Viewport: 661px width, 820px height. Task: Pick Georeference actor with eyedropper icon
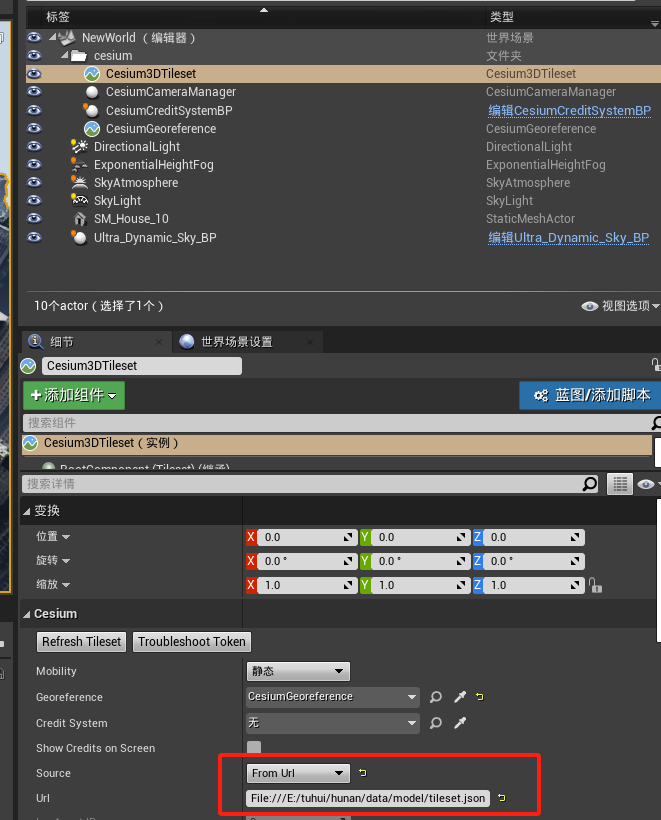[x=460, y=697]
